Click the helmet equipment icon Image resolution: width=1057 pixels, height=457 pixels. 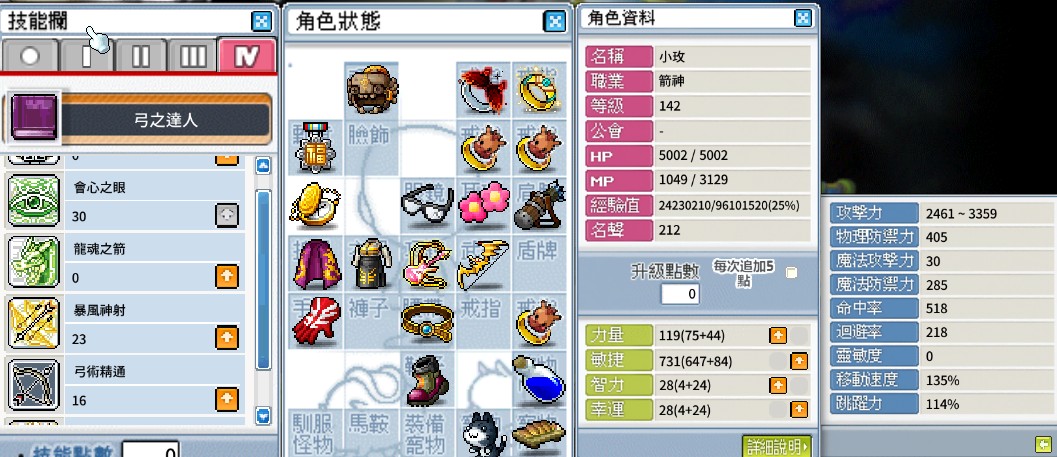tap(371, 89)
